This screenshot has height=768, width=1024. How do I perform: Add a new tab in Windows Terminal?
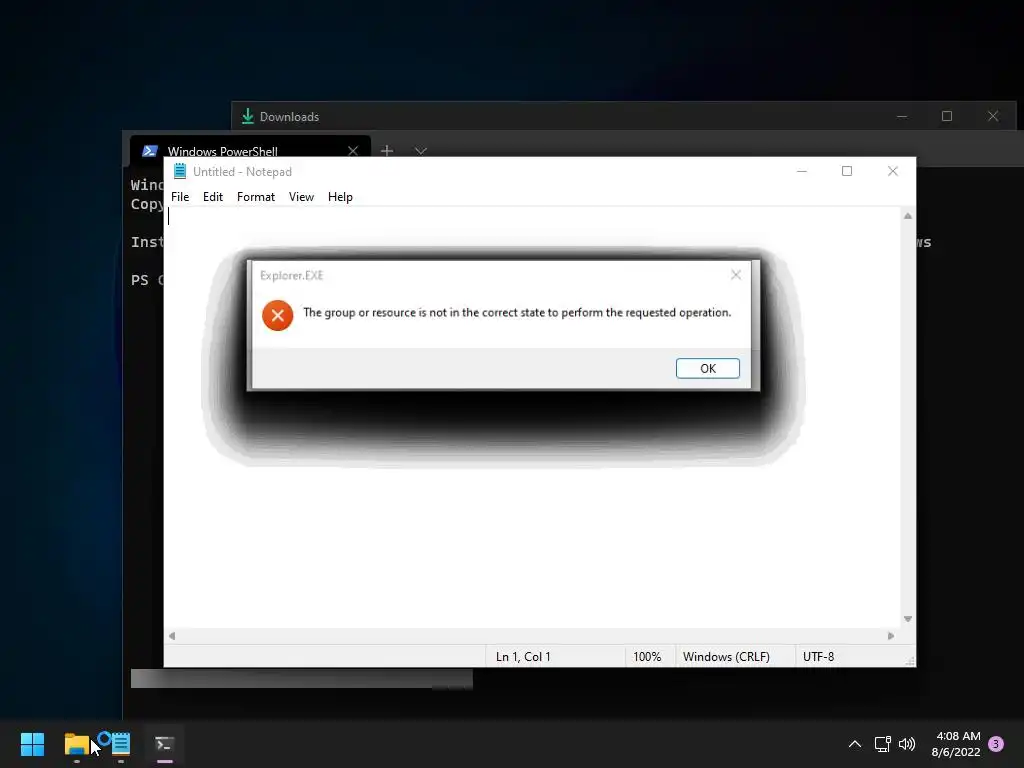coord(387,151)
